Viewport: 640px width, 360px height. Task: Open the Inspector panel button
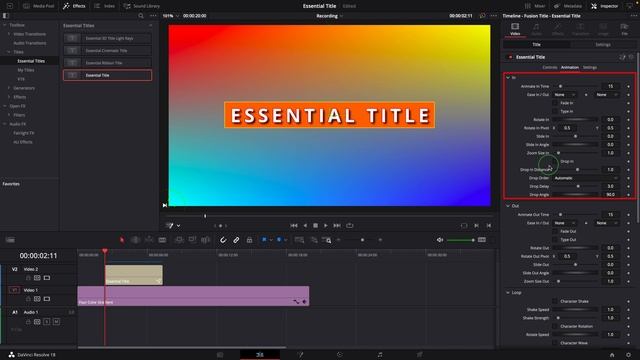click(x=604, y=6)
